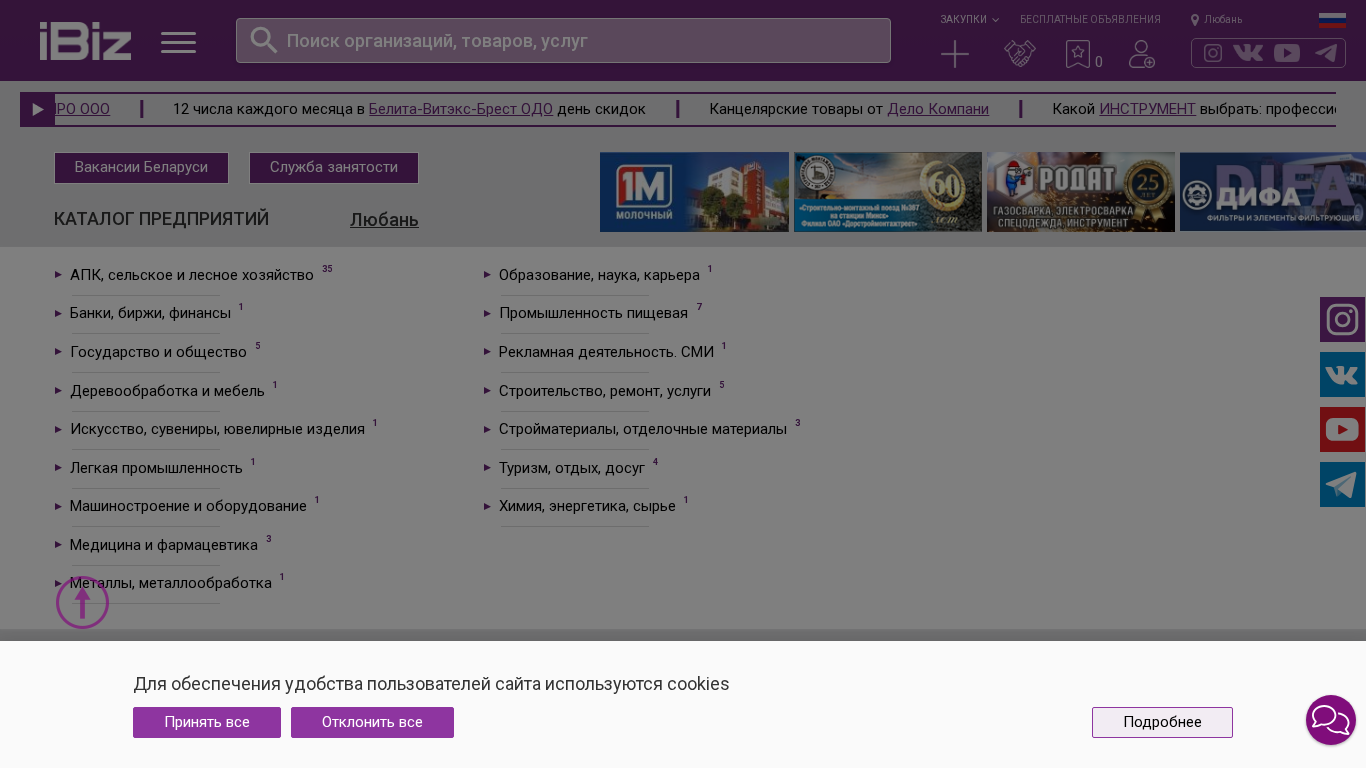Expand Металлы, металлообработка category

point(171,583)
